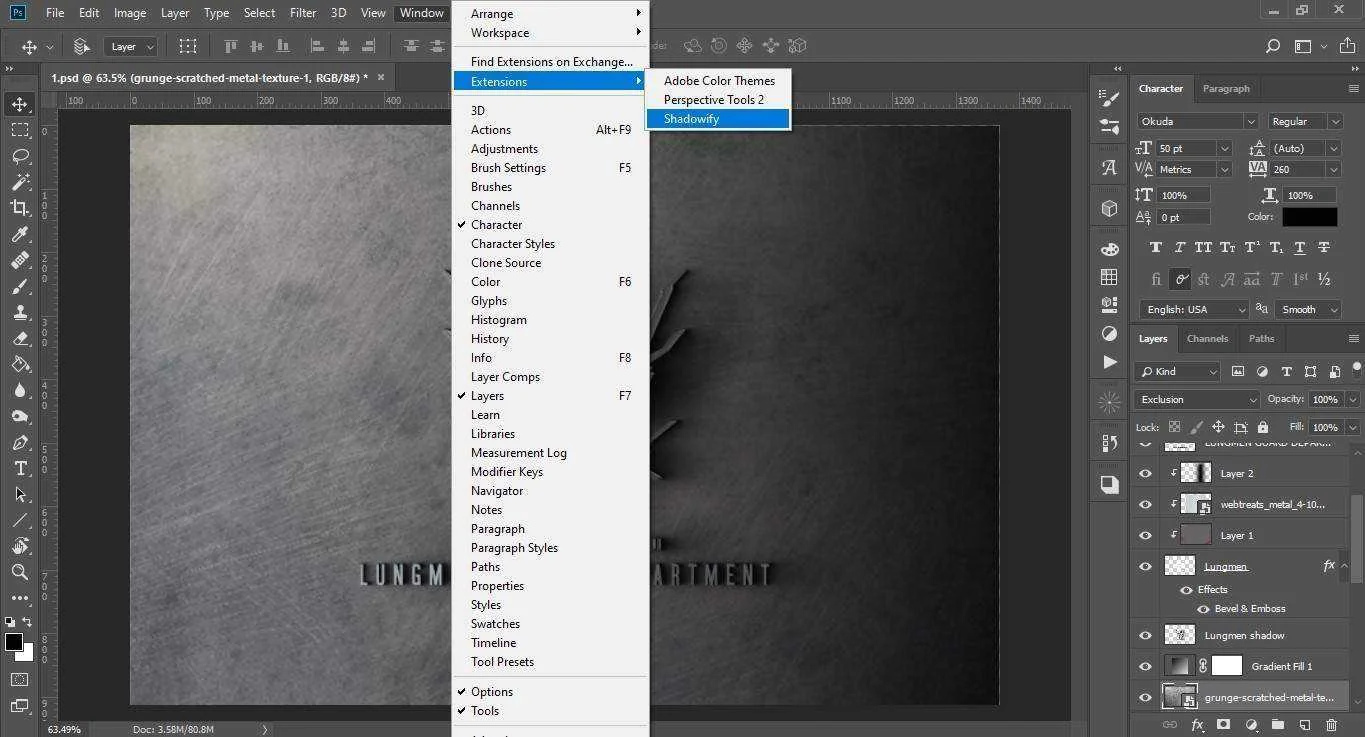Hide the Layer 2 layer
Viewport: 1365px width, 737px height.
1145,473
